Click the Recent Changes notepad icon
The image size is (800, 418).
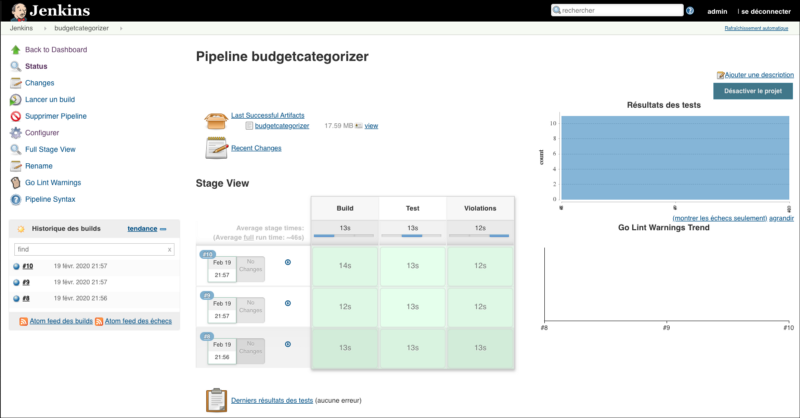[216, 148]
